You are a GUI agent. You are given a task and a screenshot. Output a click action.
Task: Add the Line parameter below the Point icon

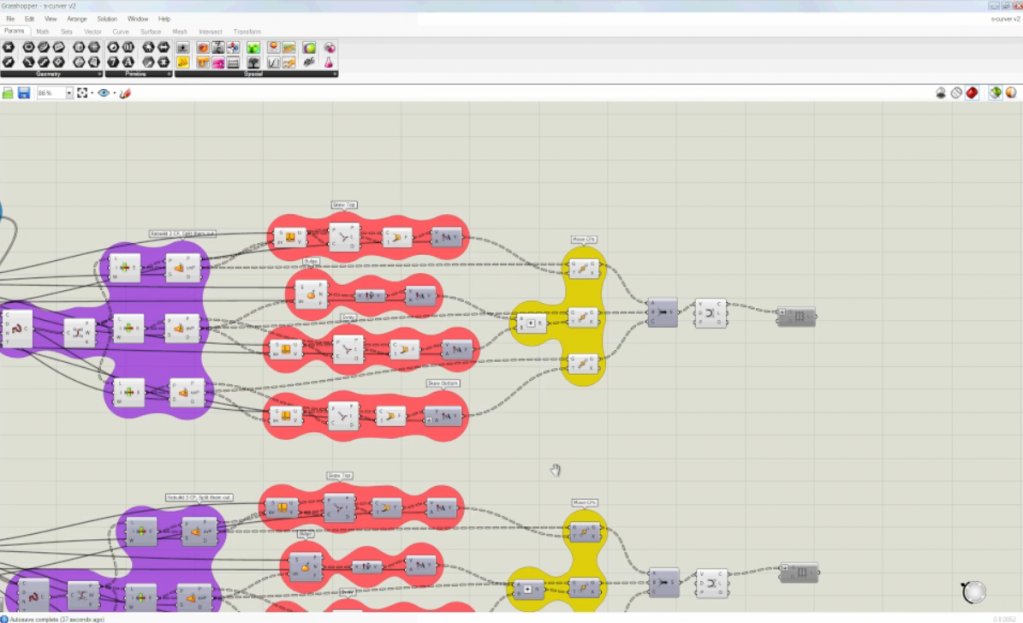(x=8, y=62)
